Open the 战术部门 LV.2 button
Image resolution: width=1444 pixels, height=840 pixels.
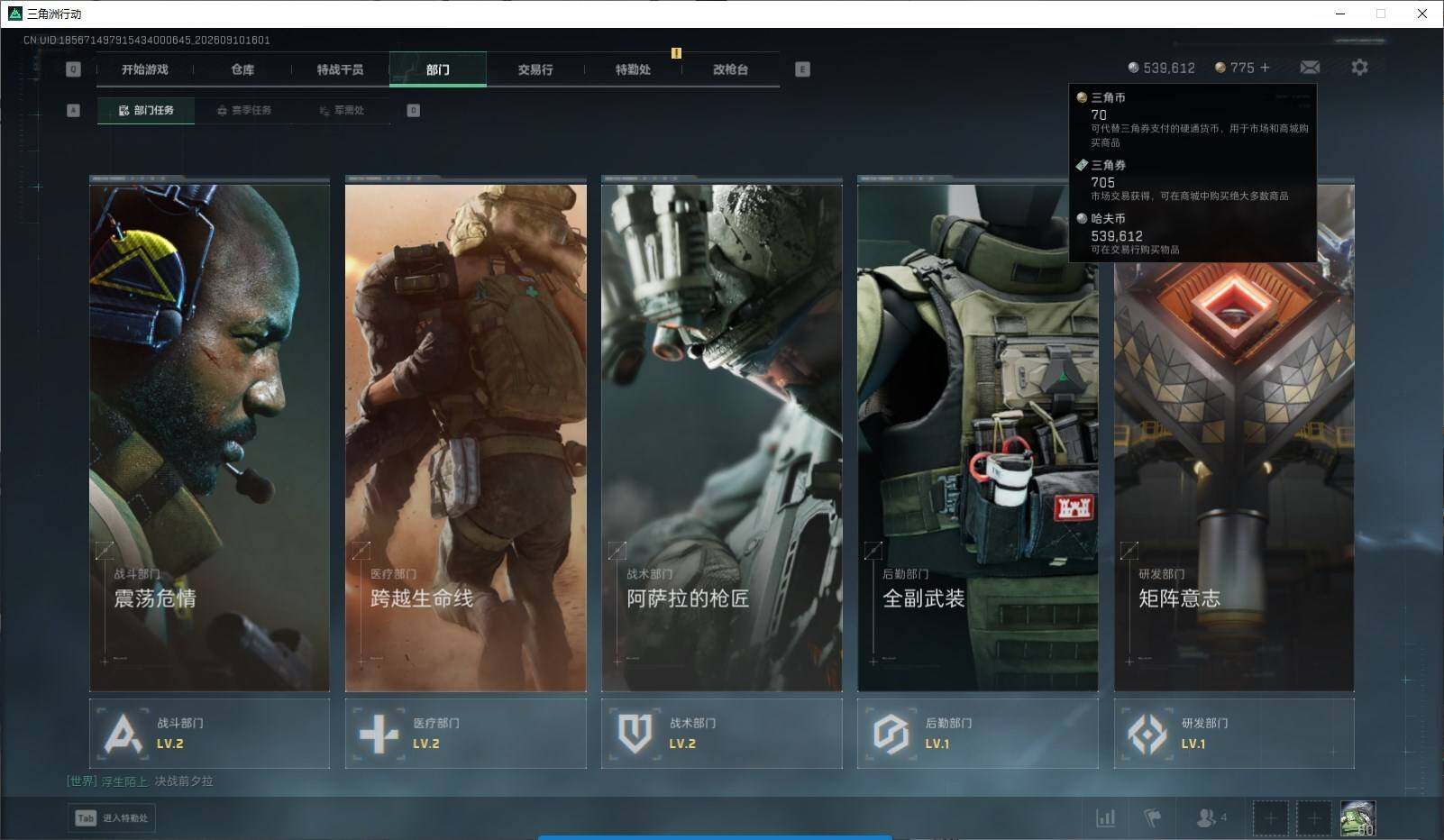coord(722,734)
